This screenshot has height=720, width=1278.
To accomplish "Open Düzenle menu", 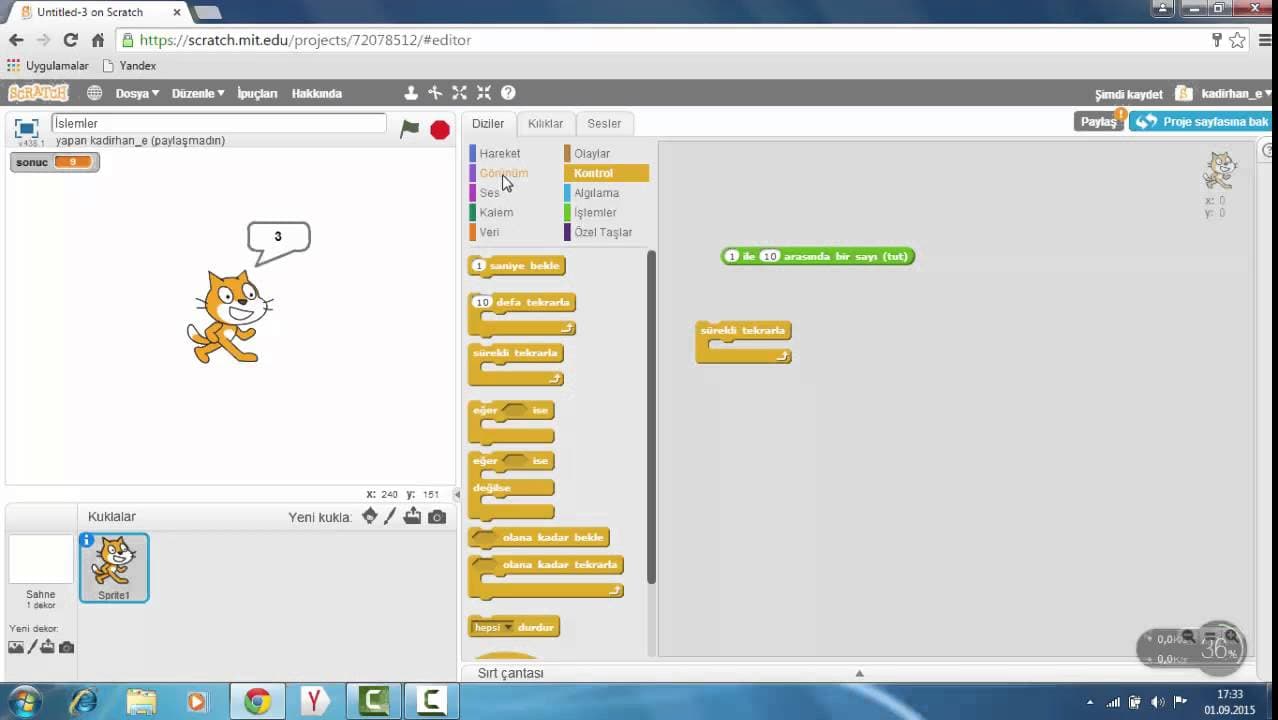I will (198, 93).
